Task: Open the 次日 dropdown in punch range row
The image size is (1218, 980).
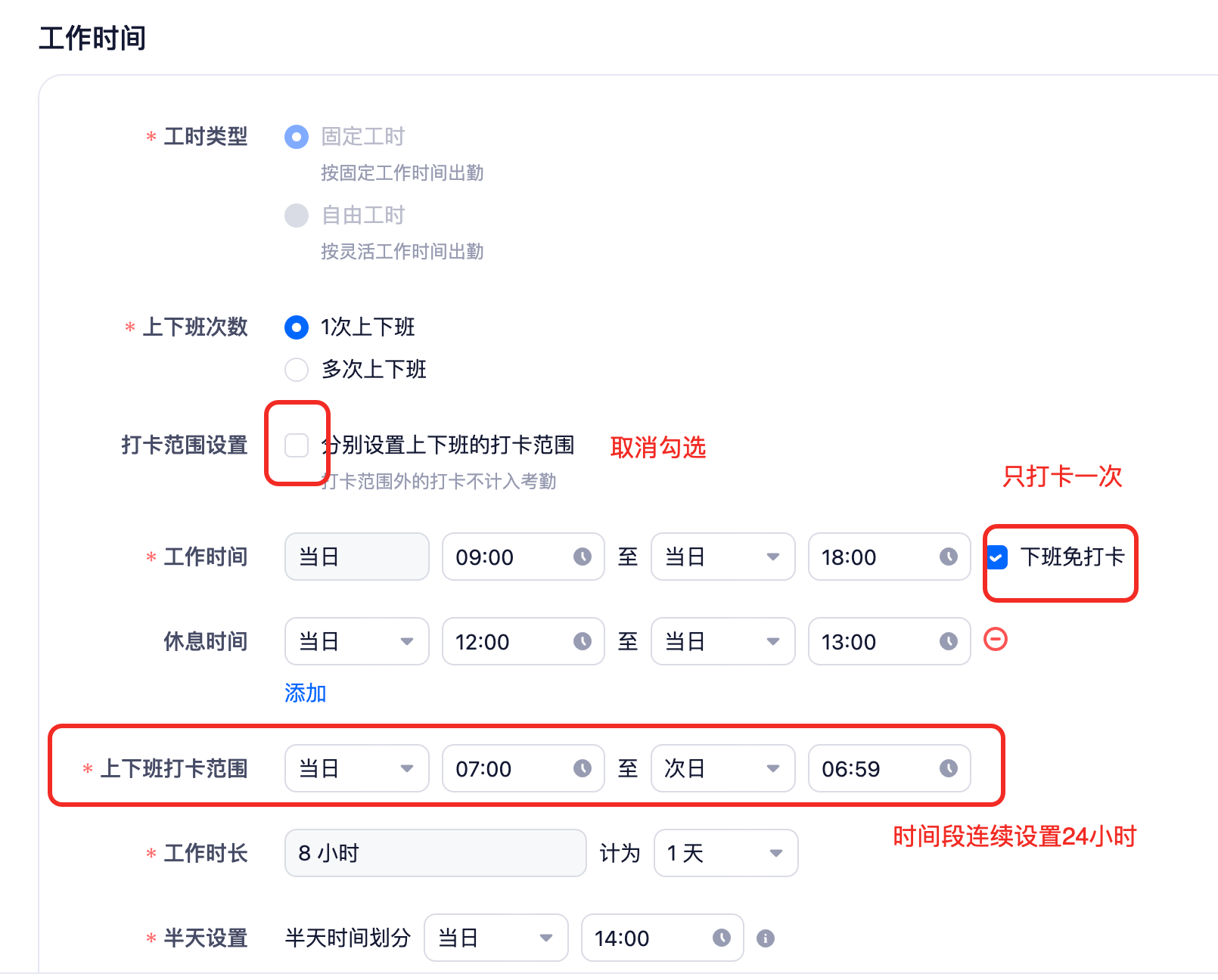Action: click(722, 768)
